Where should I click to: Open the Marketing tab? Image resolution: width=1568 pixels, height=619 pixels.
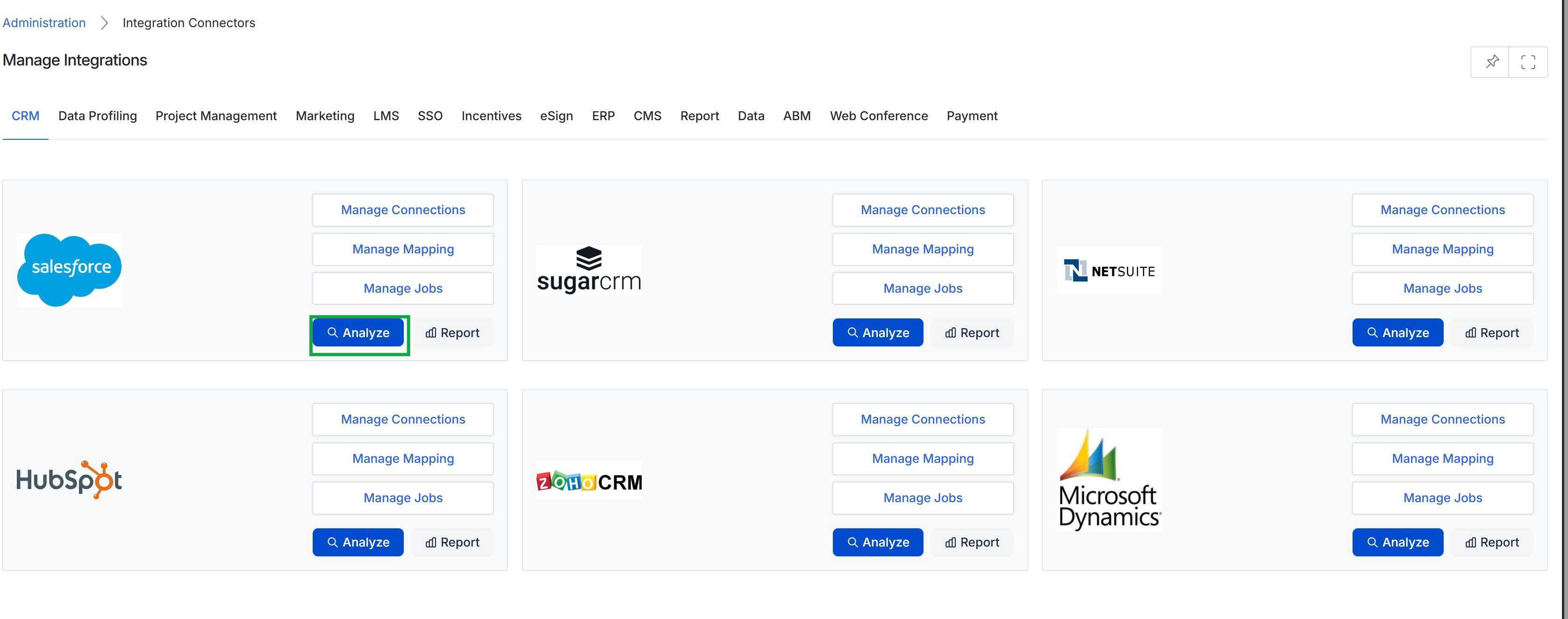pos(325,115)
